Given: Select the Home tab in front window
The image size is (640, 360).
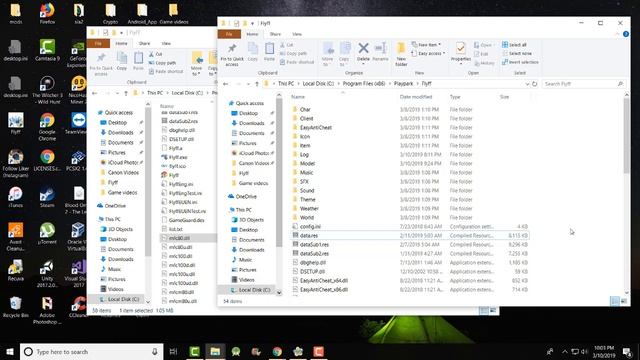Looking at the screenshot, I should (x=252, y=34).
